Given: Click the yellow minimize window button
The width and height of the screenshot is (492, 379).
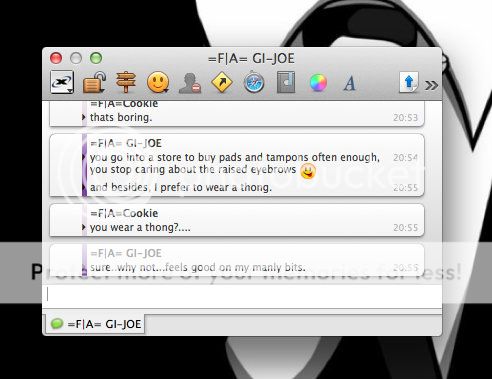Looking at the screenshot, I should [x=76, y=58].
